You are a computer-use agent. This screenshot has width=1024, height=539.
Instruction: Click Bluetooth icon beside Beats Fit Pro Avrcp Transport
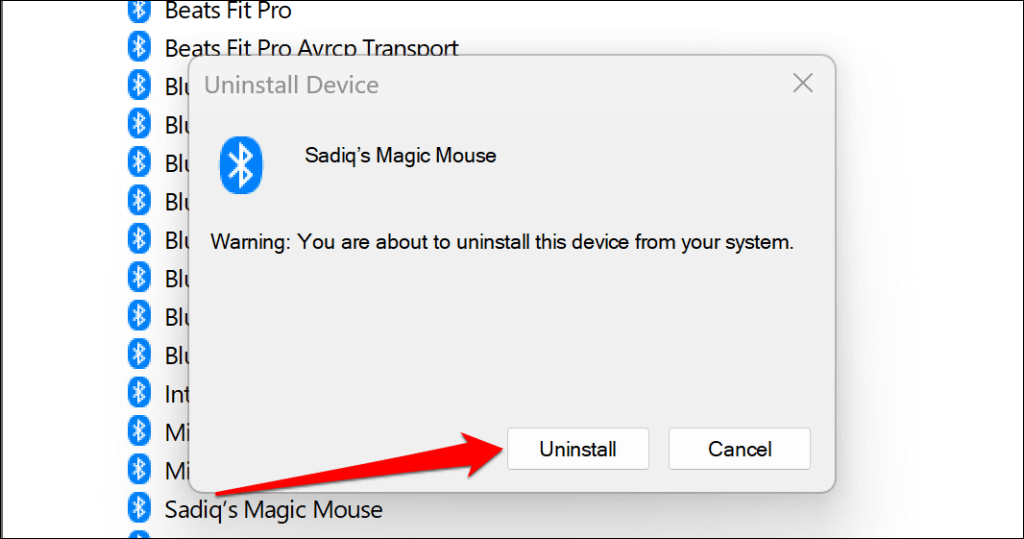point(139,48)
